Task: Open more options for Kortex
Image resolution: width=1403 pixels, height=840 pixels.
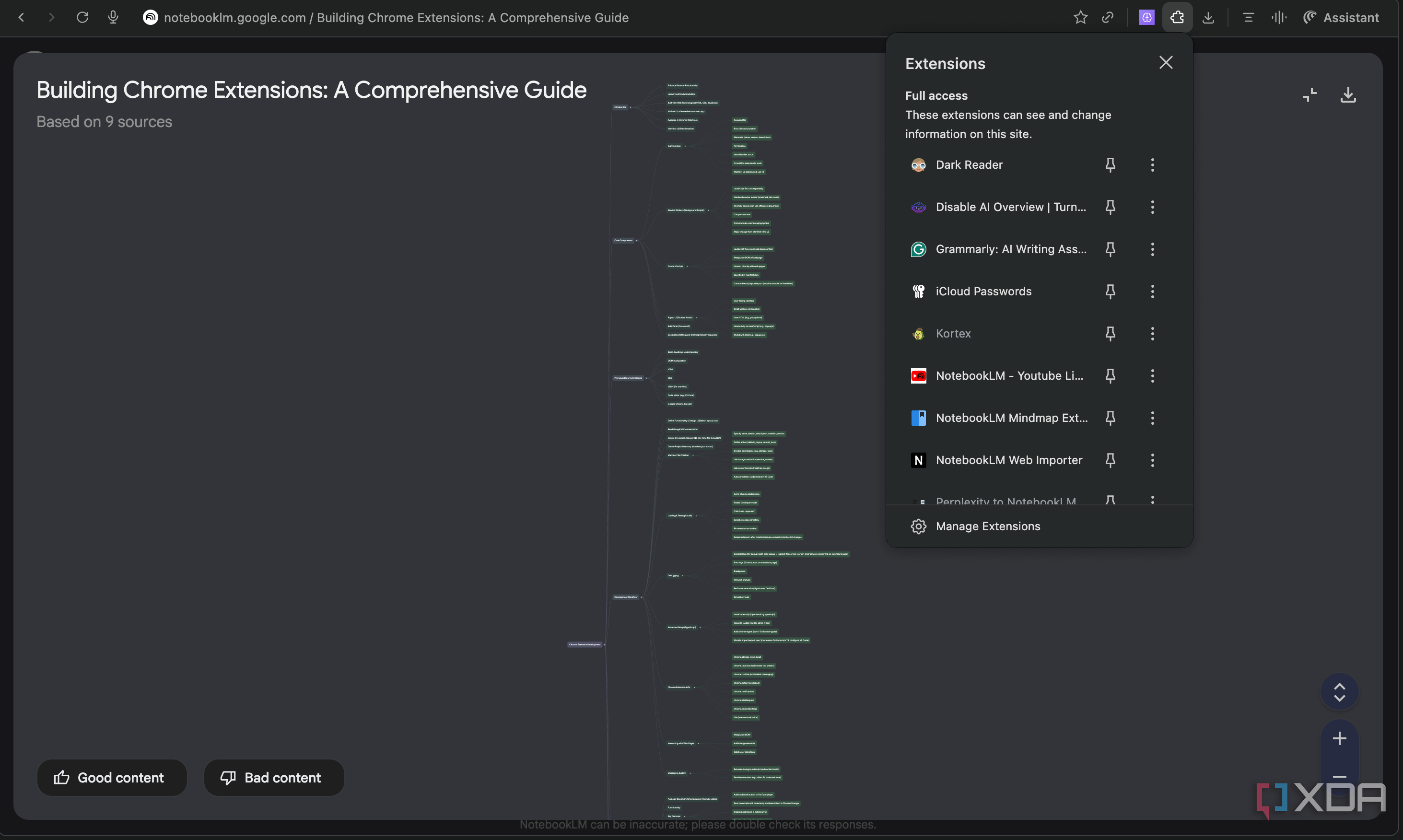Action: point(1152,333)
